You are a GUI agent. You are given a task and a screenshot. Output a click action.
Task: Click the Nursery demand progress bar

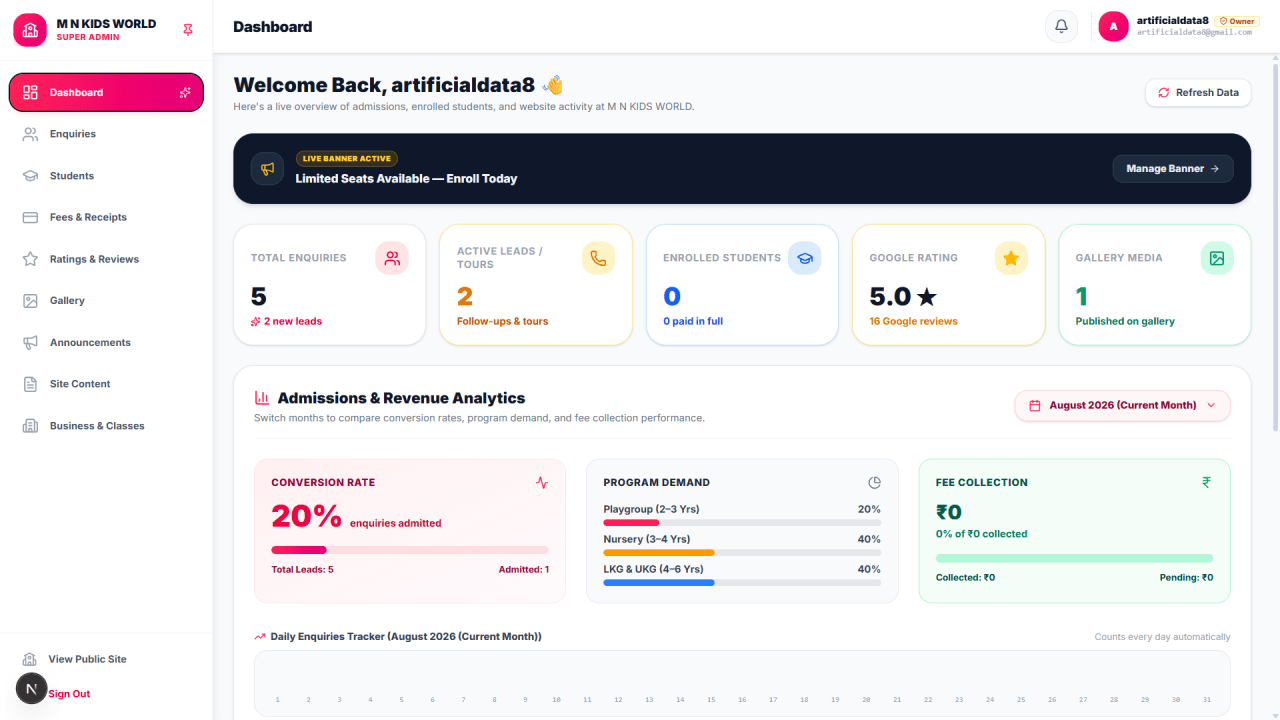742,553
